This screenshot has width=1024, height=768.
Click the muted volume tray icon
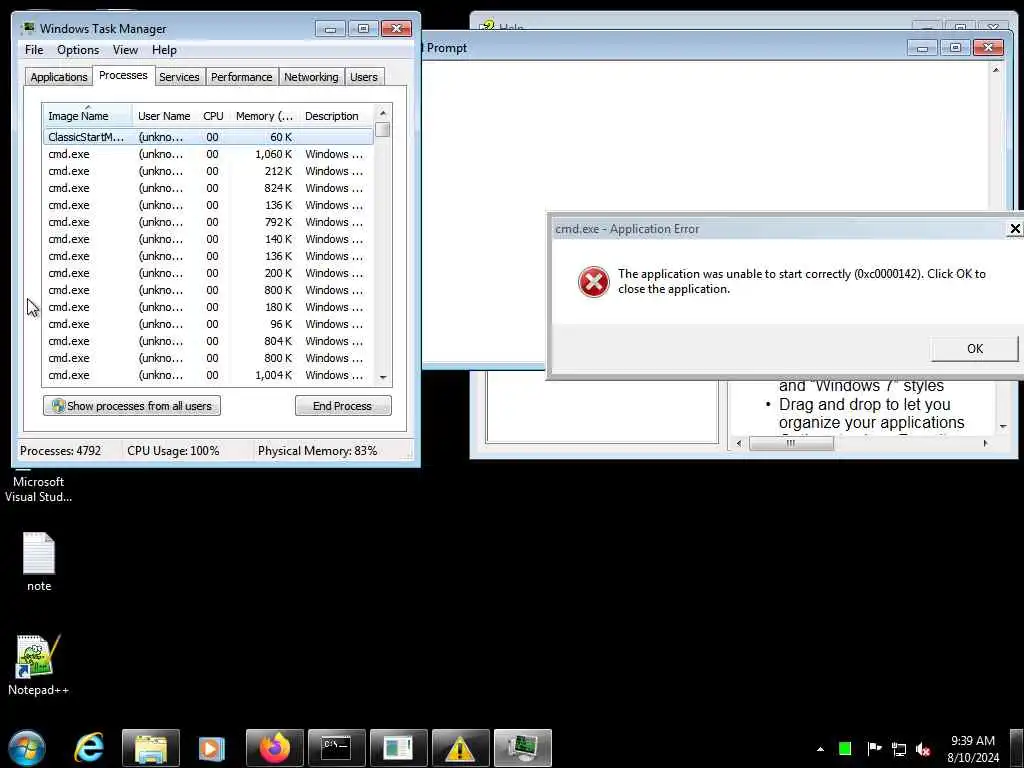923,749
